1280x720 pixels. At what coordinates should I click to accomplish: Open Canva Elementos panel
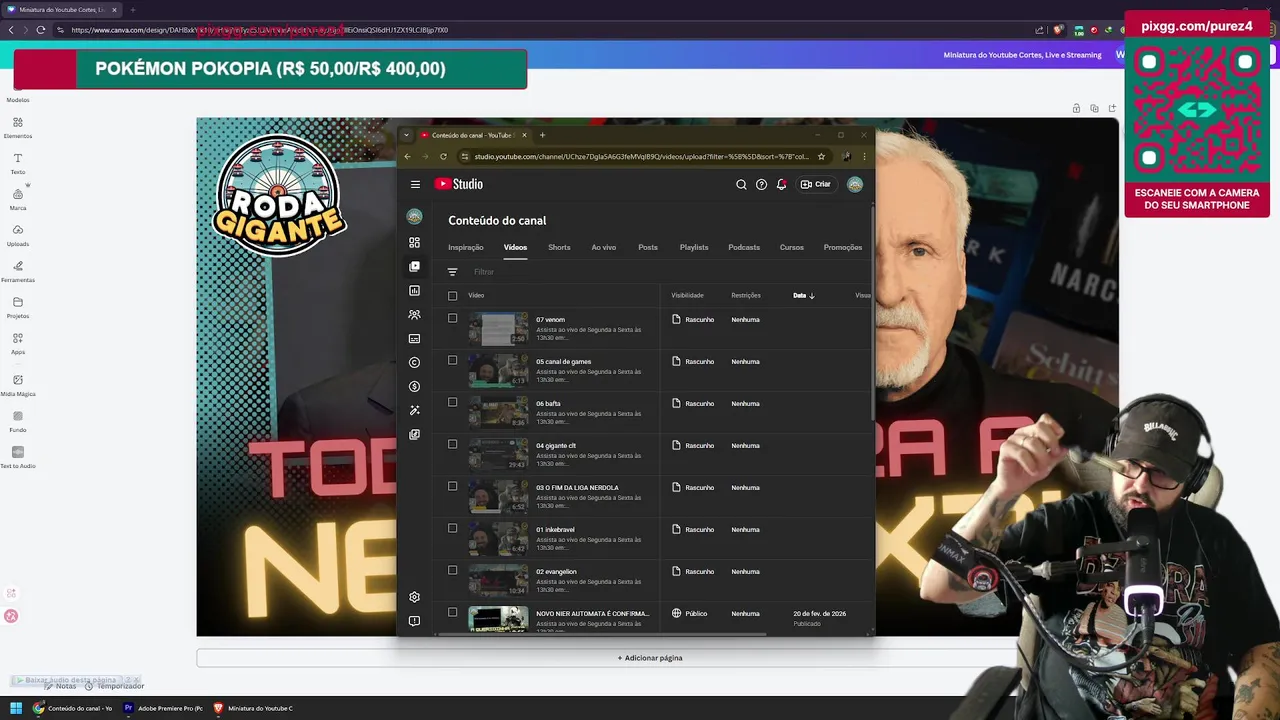(18, 127)
